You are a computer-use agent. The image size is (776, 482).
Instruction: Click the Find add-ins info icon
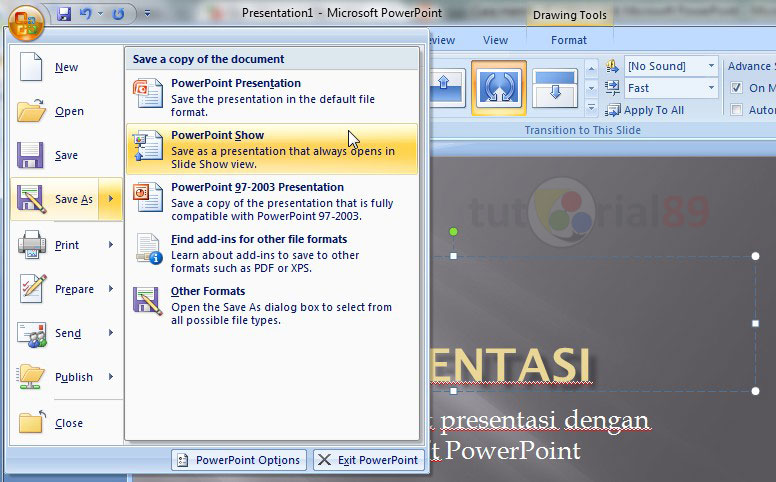pyautogui.click(x=148, y=249)
